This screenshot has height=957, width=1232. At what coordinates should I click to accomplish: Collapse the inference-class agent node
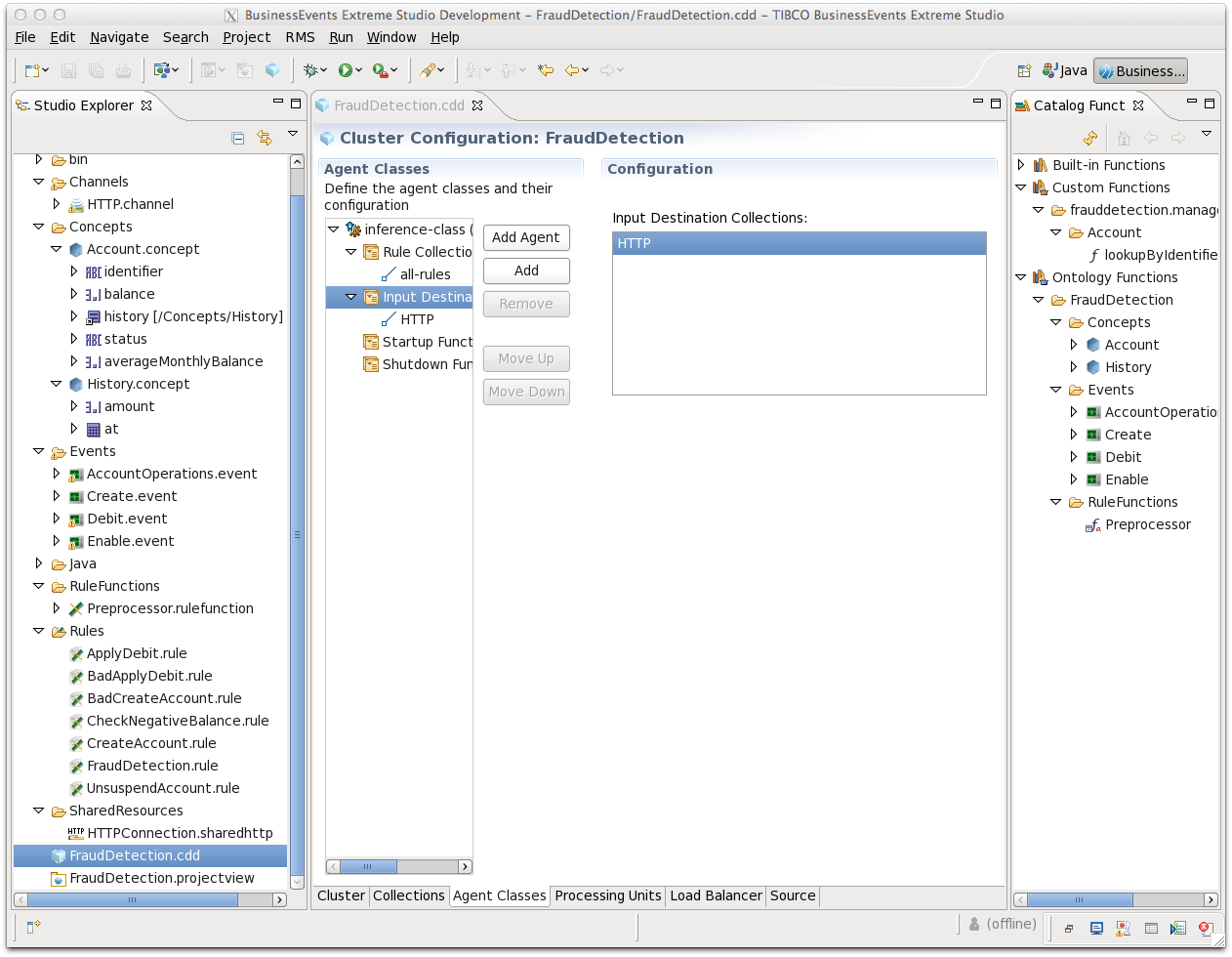(333, 229)
